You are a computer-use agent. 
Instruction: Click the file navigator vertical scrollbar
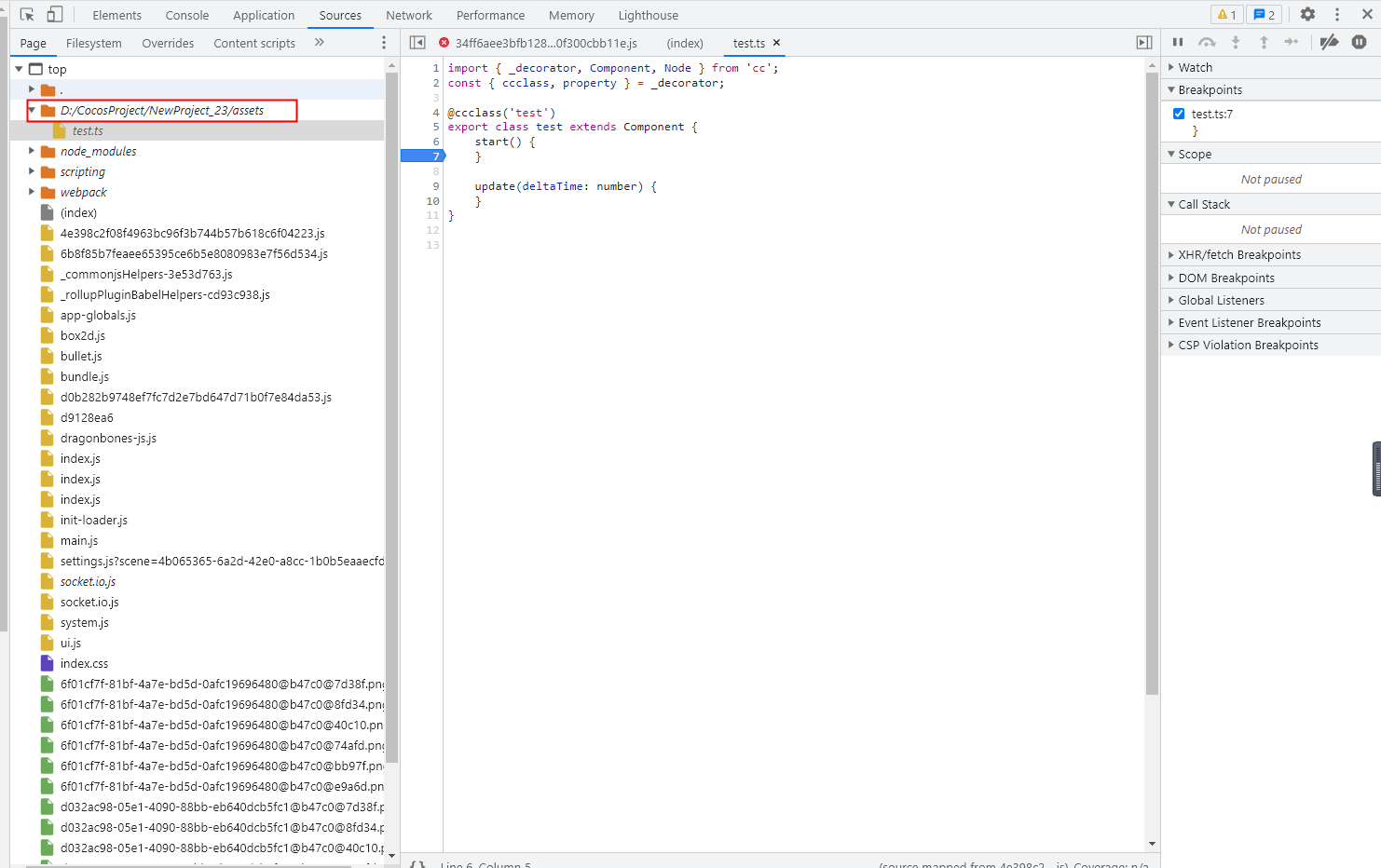[x=391, y=419]
